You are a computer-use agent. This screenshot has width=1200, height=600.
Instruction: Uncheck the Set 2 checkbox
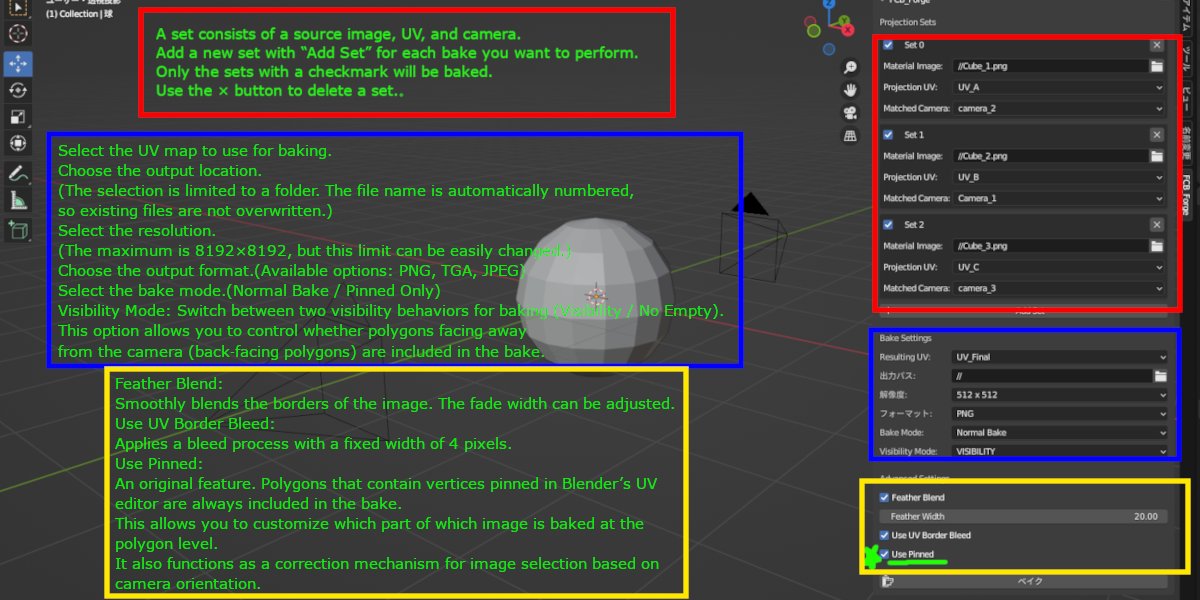coord(888,225)
